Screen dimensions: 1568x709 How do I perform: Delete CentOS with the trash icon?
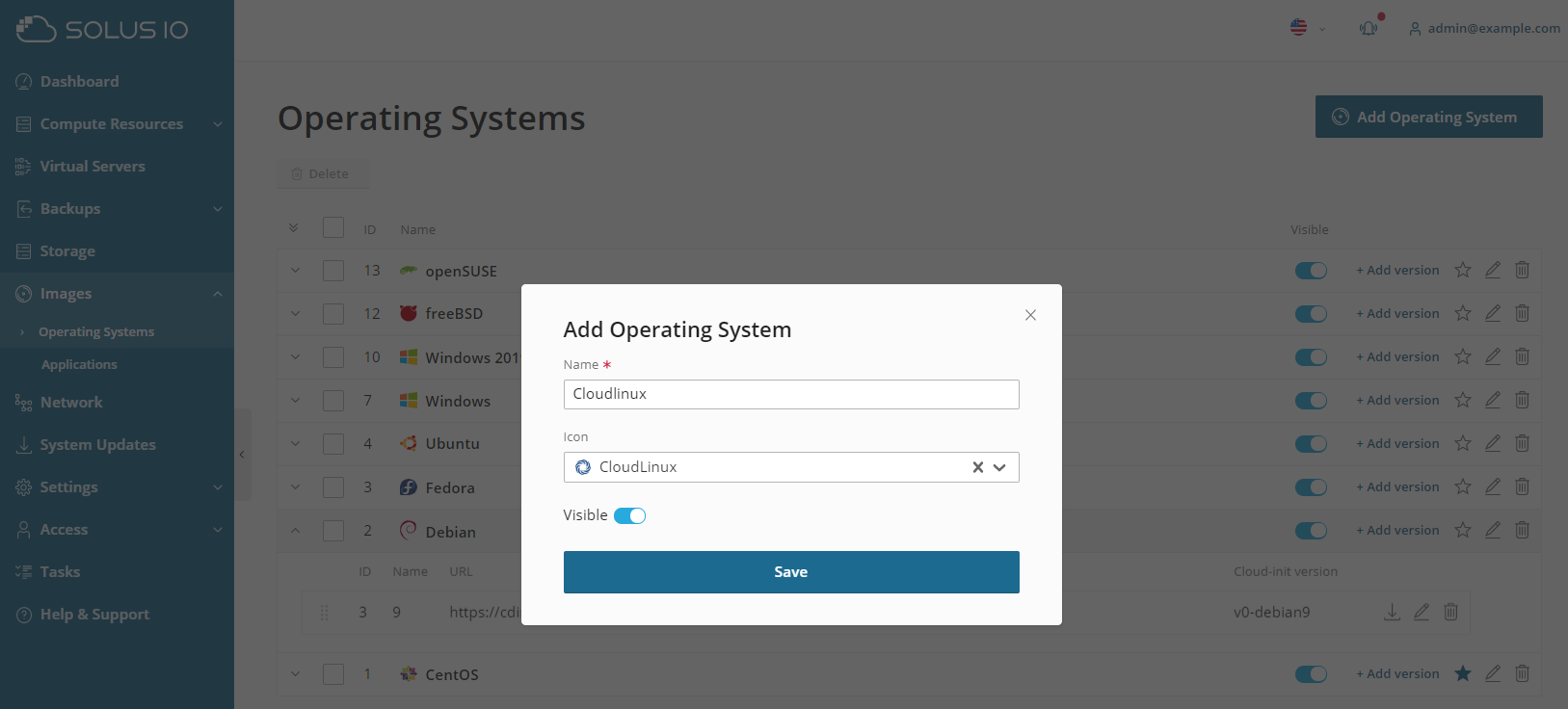[1523, 673]
